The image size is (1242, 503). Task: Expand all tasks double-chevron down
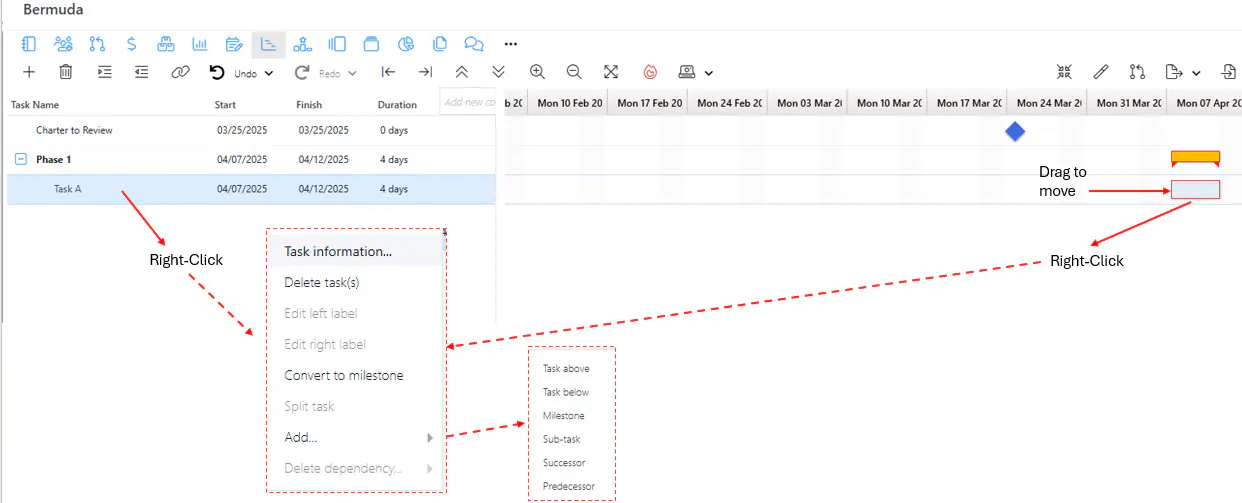(498, 72)
